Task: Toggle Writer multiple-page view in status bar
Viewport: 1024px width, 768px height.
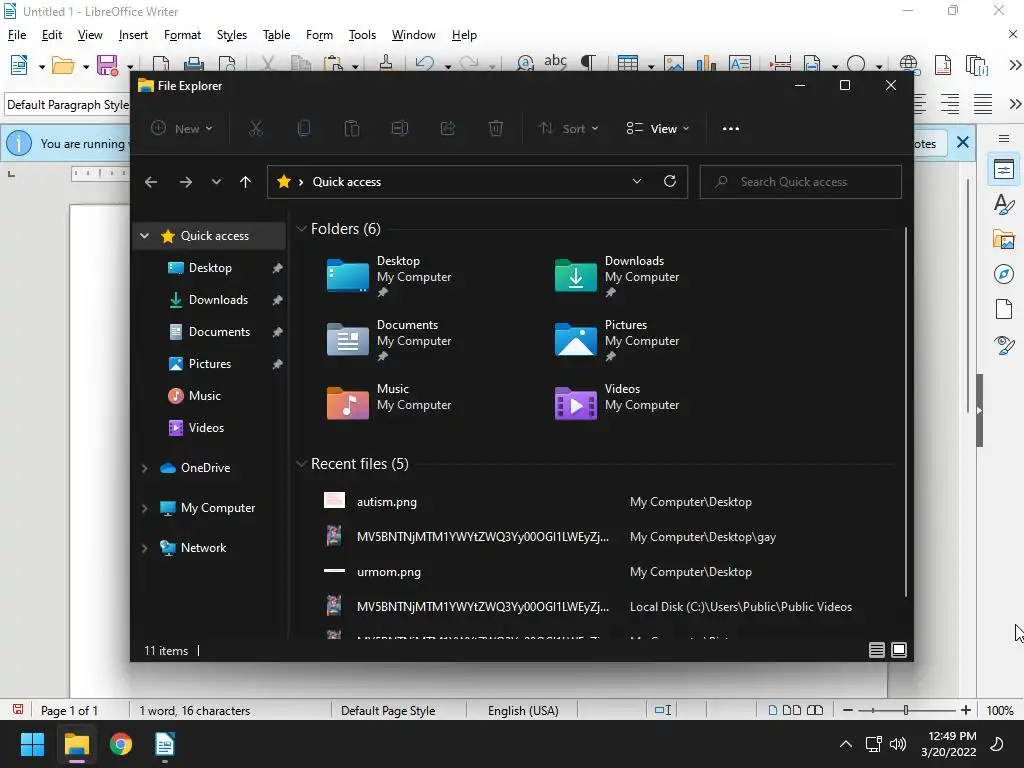Action: (792, 710)
